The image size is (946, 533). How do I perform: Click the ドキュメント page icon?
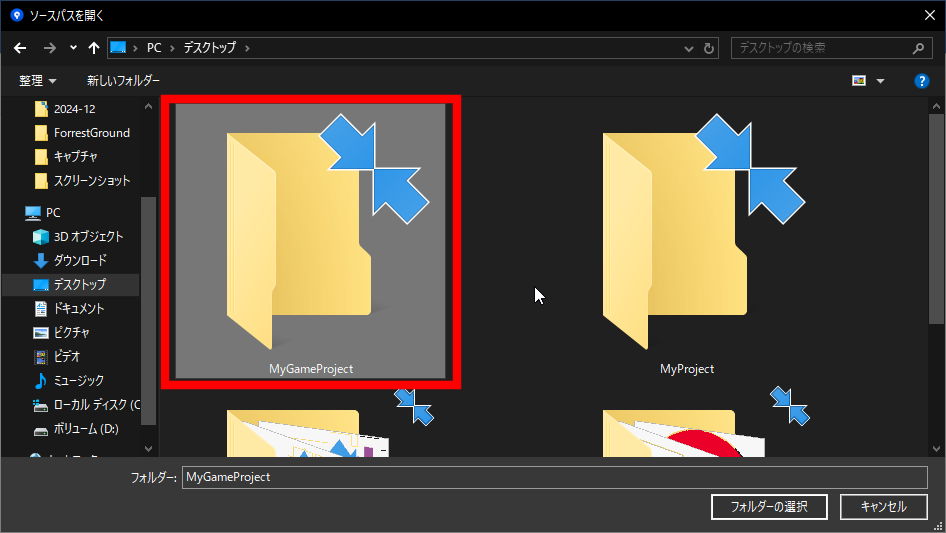click(x=40, y=309)
